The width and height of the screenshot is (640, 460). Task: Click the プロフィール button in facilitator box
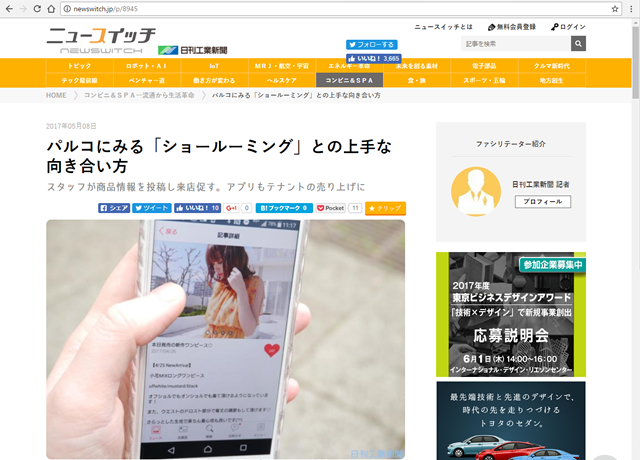[x=542, y=201]
